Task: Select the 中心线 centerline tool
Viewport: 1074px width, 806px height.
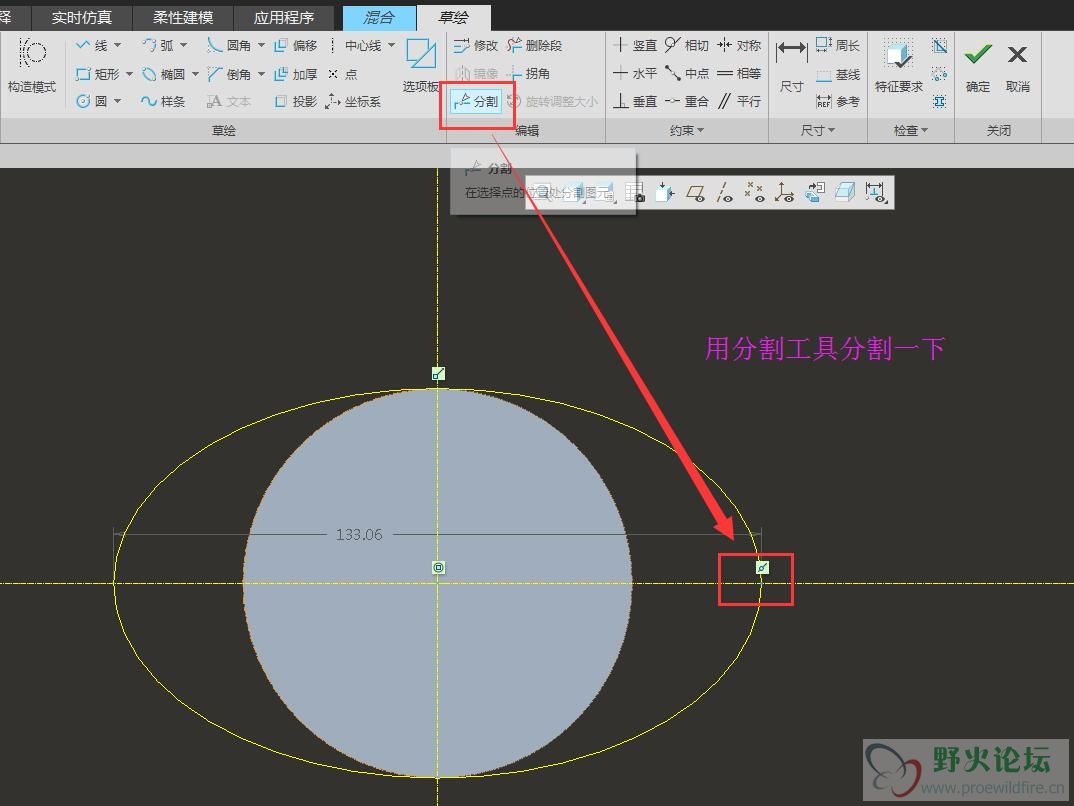Action: (355, 45)
